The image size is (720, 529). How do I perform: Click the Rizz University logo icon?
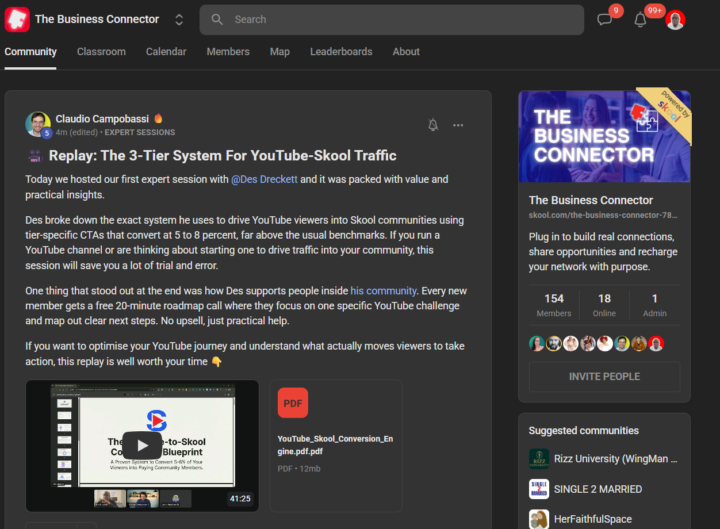coord(539,459)
